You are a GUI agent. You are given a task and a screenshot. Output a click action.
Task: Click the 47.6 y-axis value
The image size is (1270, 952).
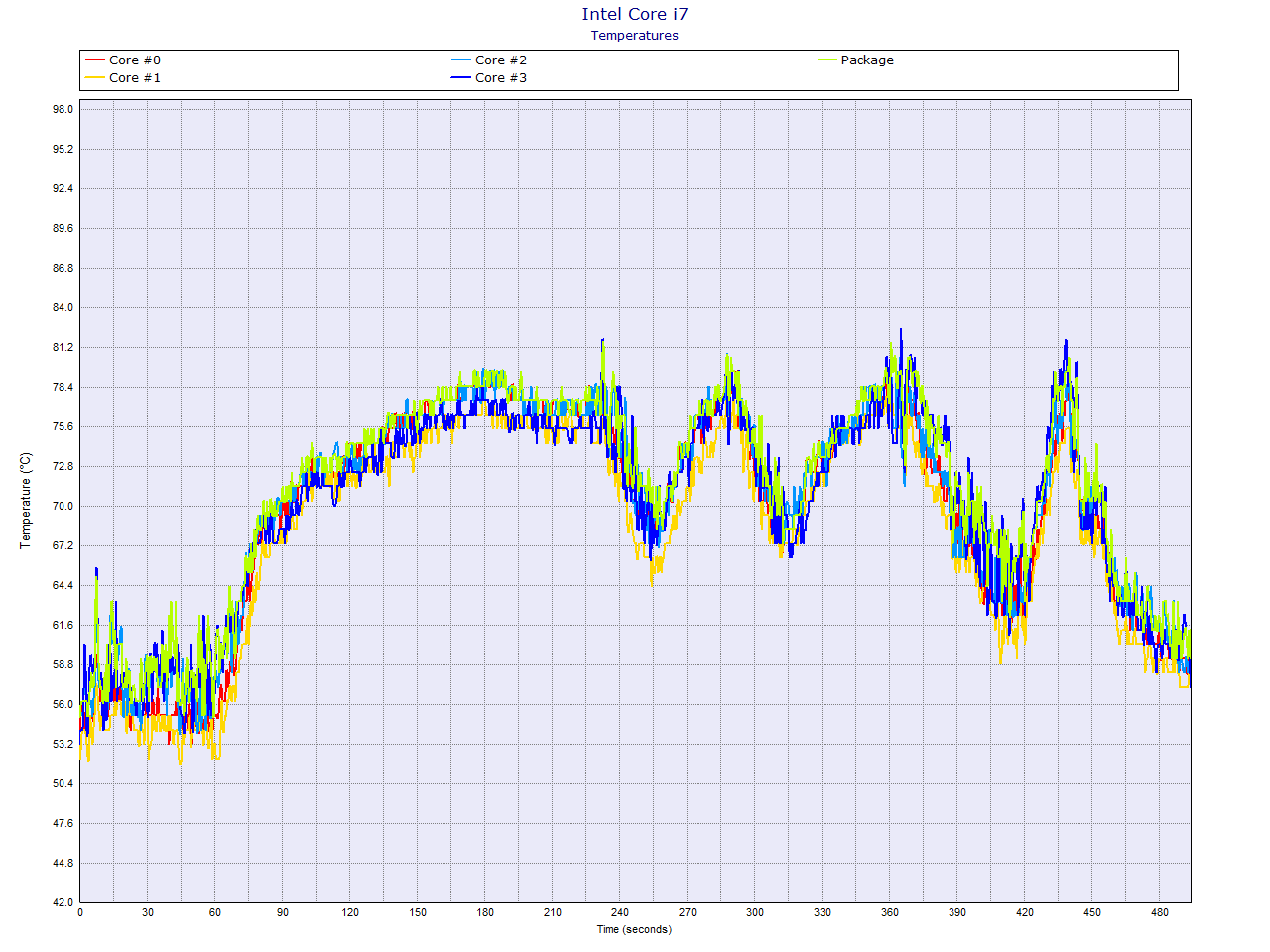coord(63,823)
